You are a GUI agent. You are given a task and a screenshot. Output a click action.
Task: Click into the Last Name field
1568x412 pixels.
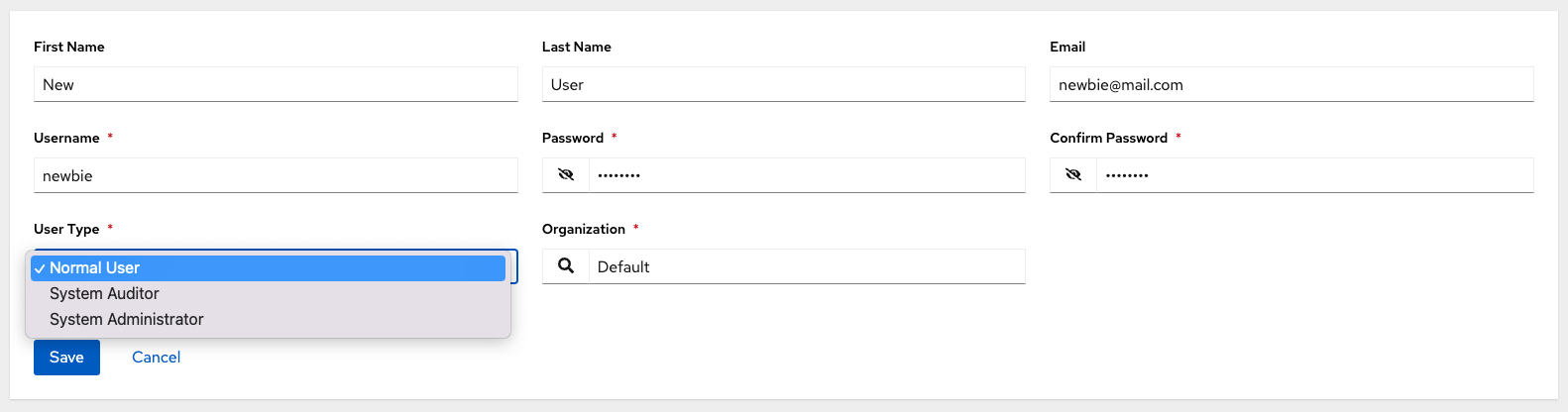click(783, 85)
